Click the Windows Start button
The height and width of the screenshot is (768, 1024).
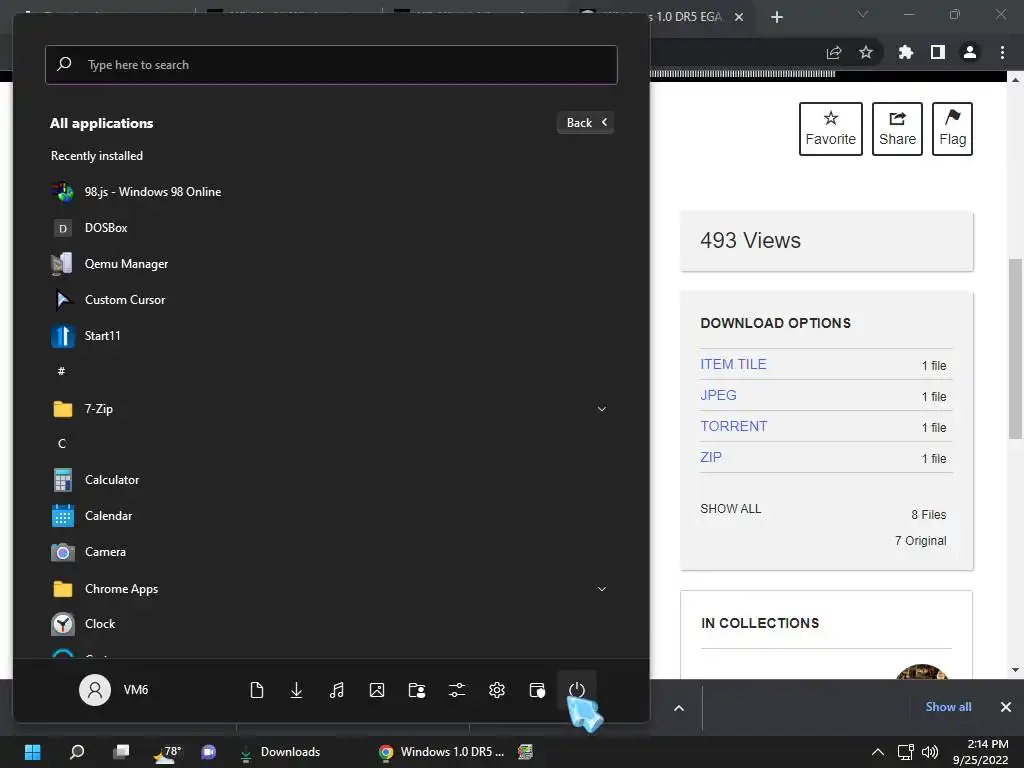pyautogui.click(x=33, y=752)
